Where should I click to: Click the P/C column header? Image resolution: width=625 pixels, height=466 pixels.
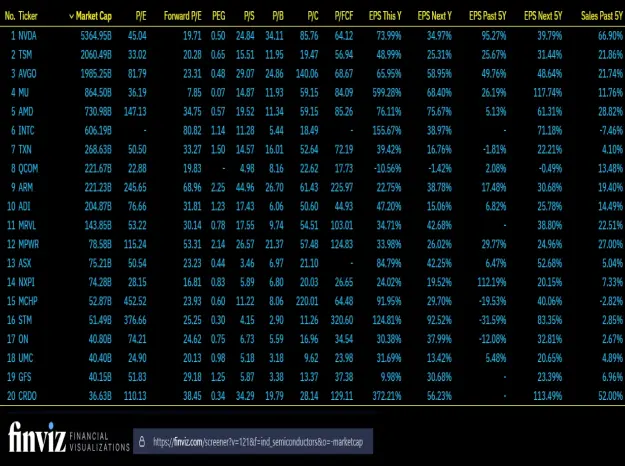tap(313, 16)
